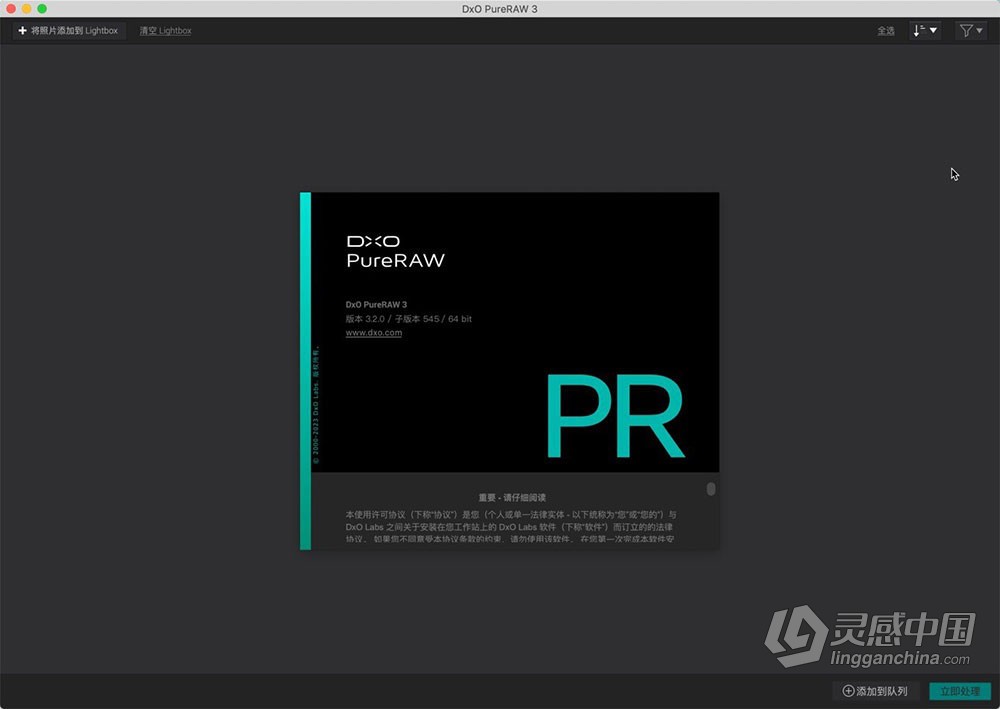Click the large PR emblem
The width and height of the screenshot is (1000, 709).
(x=615, y=416)
